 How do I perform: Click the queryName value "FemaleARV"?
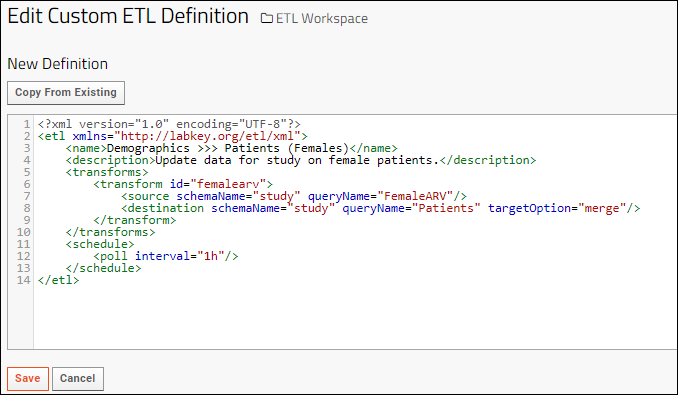coord(415,196)
